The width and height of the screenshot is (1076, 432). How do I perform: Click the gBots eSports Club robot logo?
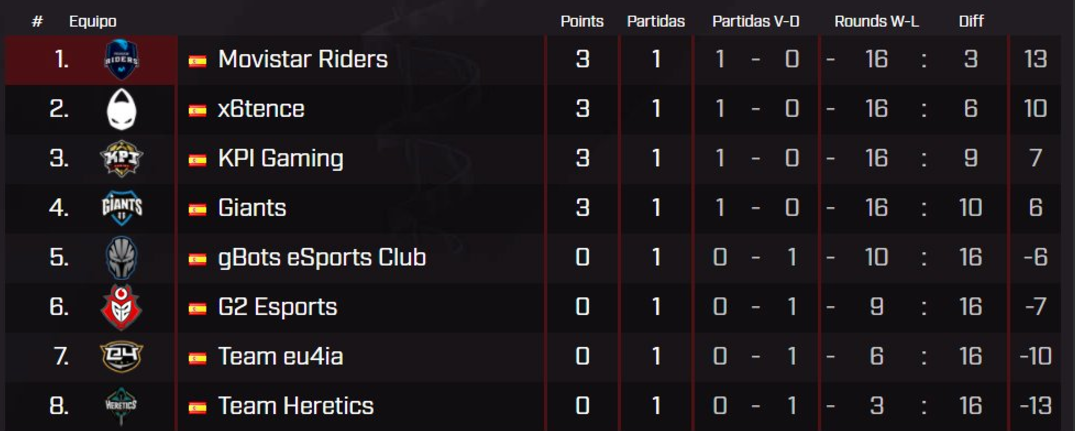[x=121, y=257]
